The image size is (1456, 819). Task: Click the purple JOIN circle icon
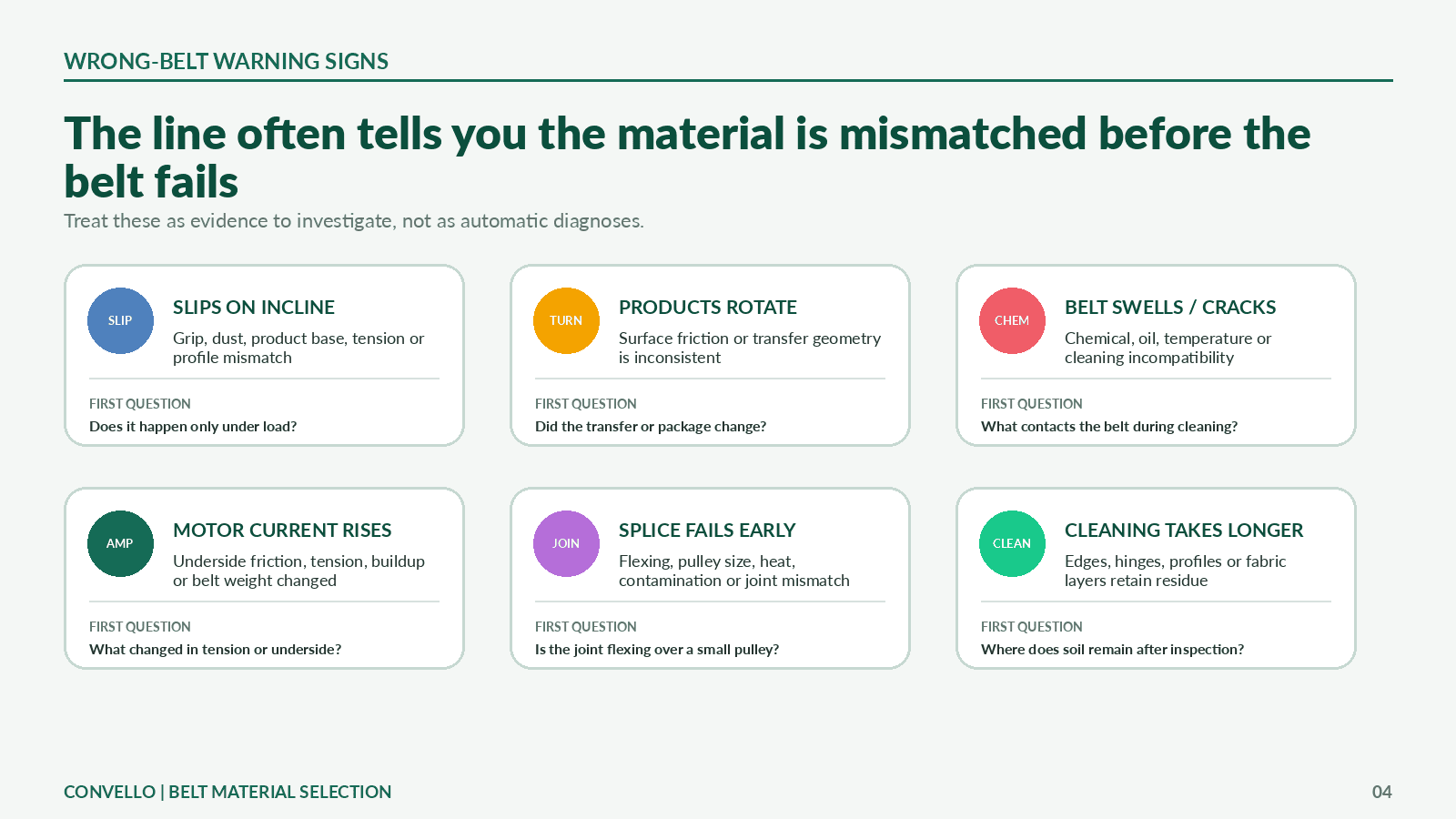tap(566, 543)
